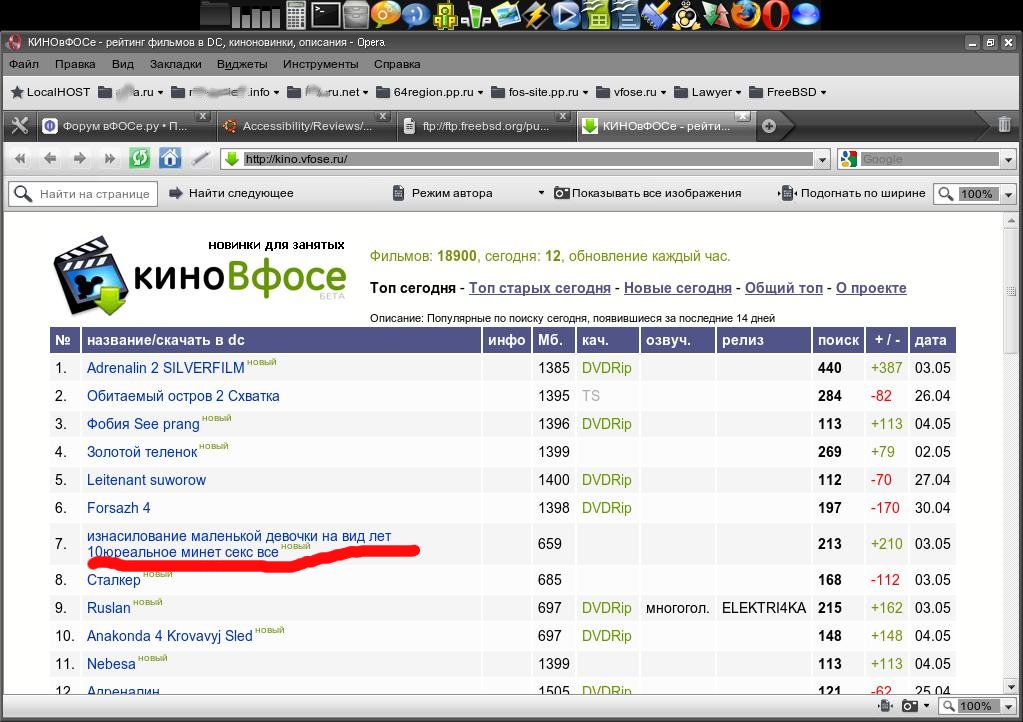Go to the Home page icon
The width and height of the screenshot is (1023, 722).
coord(170,158)
